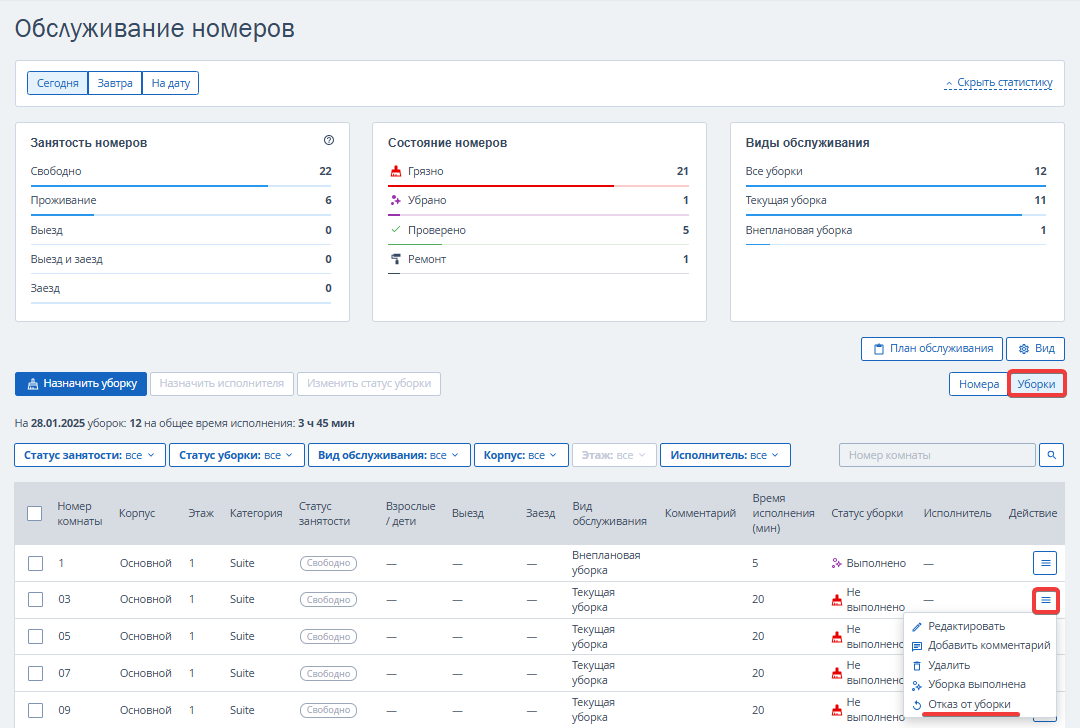Click the help question-mark icon in Занятость номеров
The width and height of the screenshot is (1080, 728).
click(x=329, y=141)
